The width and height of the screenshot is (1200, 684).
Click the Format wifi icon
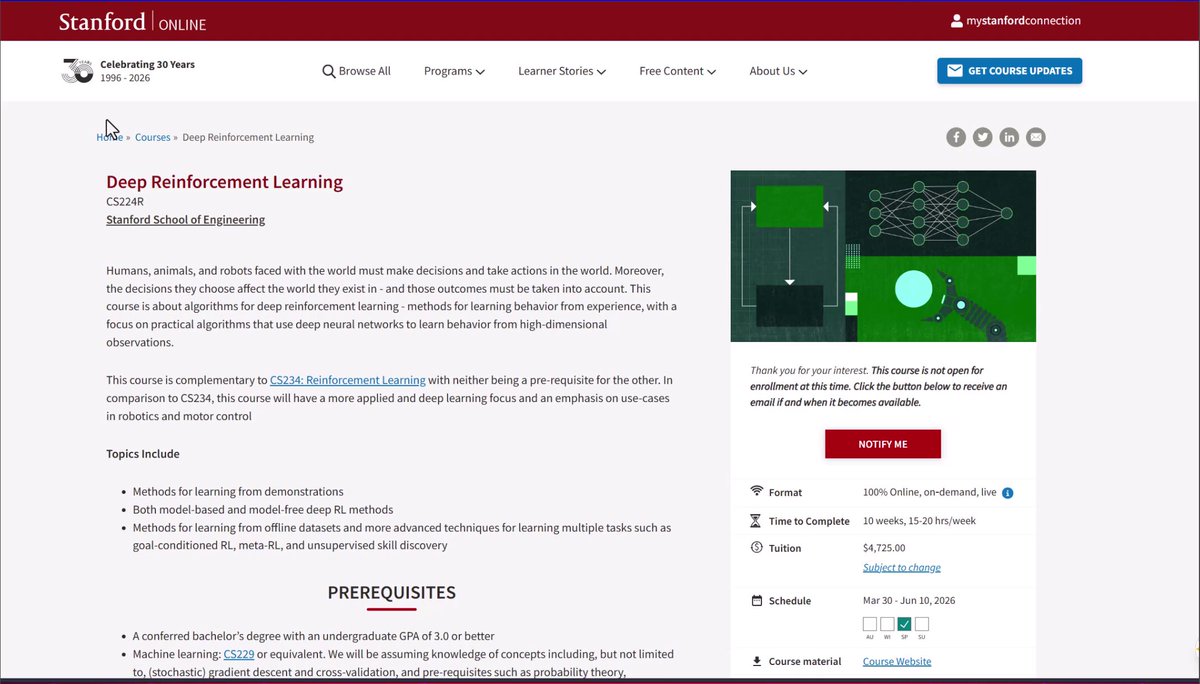click(x=756, y=491)
